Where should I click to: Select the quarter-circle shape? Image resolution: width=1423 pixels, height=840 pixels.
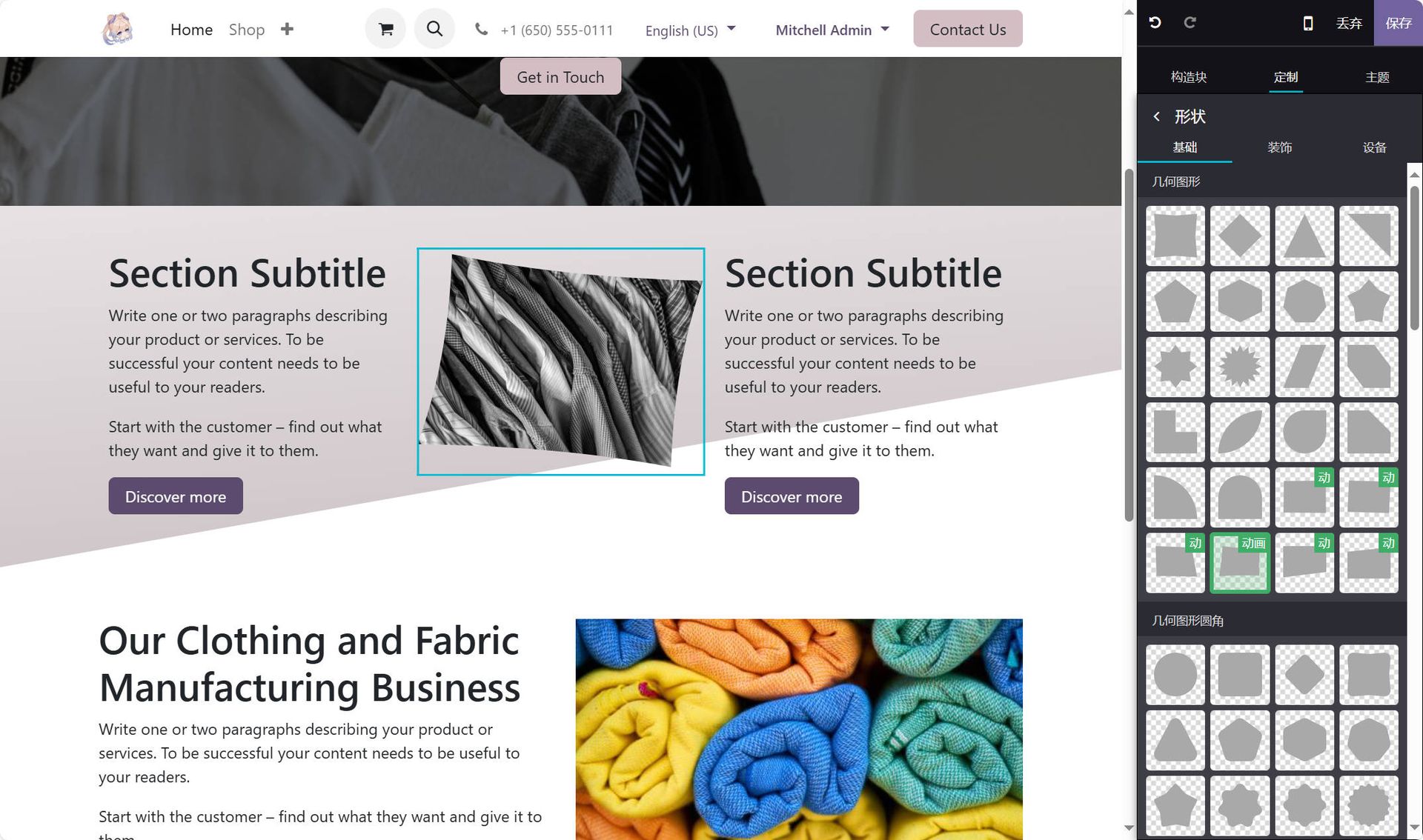(1175, 496)
